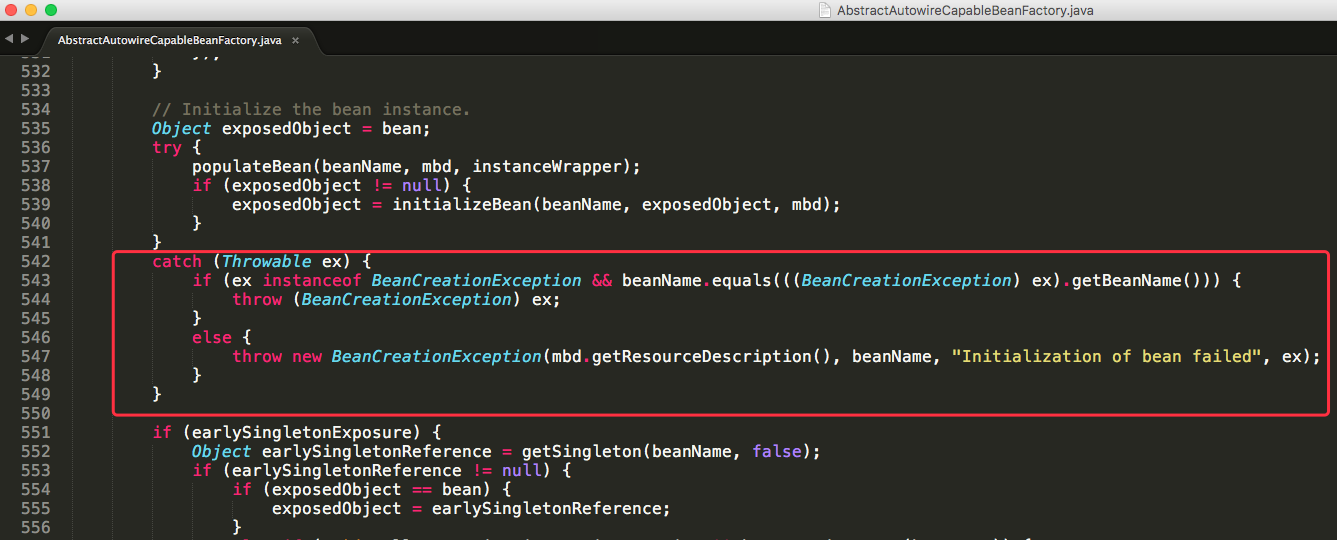Close the AbstractAutowireCapableBeanFactory.java tab
1337x540 pixels.
tap(295, 41)
